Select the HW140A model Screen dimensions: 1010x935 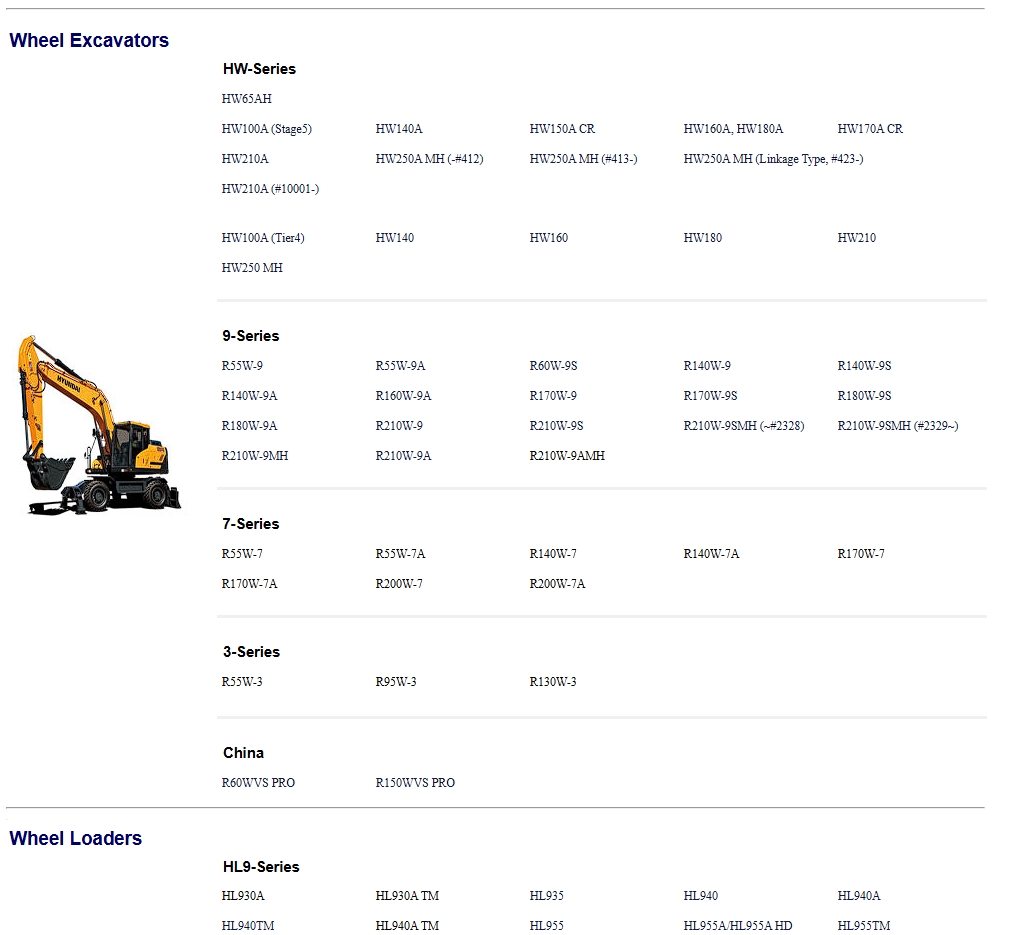click(x=399, y=129)
